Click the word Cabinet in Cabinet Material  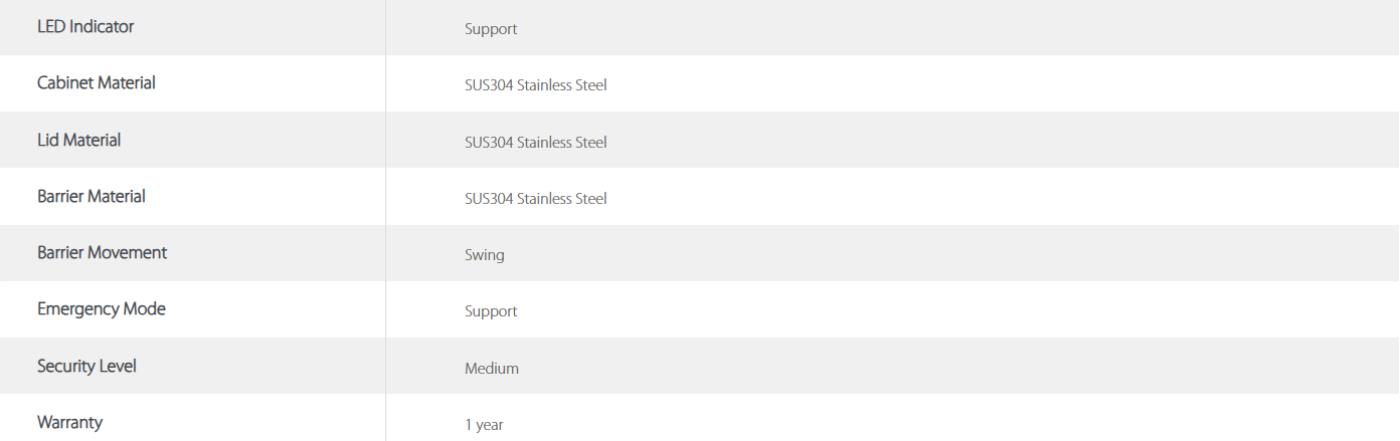(x=63, y=84)
